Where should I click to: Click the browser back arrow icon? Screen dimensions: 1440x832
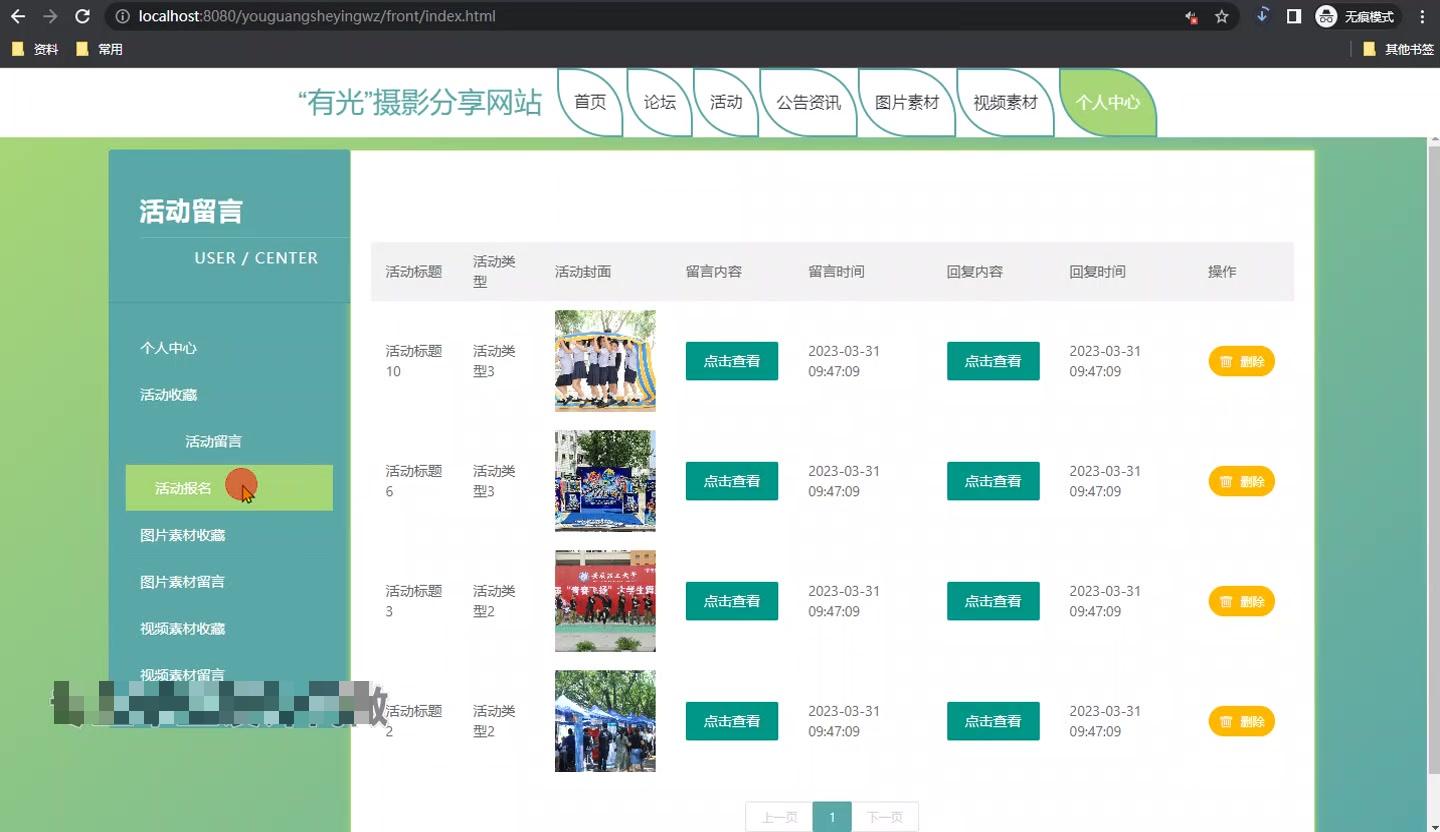tap(17, 16)
